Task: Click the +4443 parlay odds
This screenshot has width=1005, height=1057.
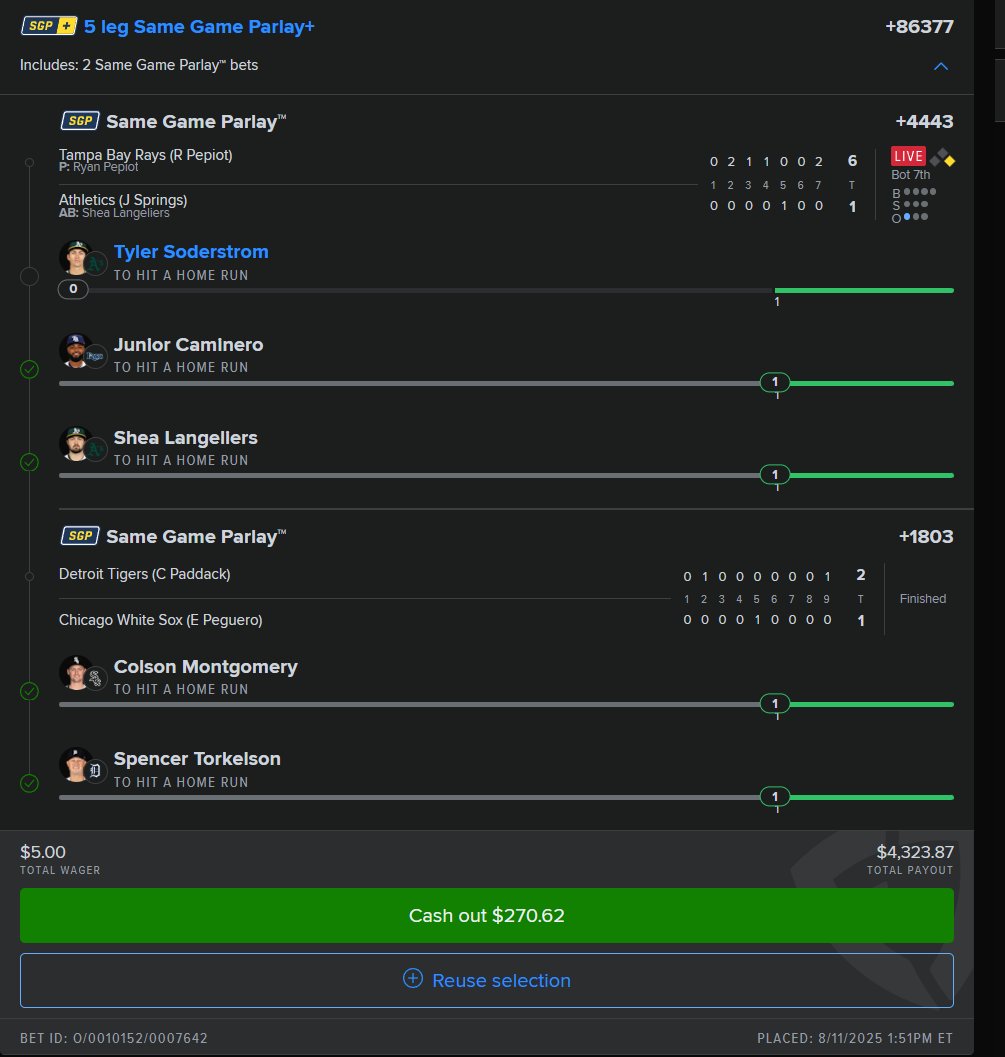Action: point(924,121)
